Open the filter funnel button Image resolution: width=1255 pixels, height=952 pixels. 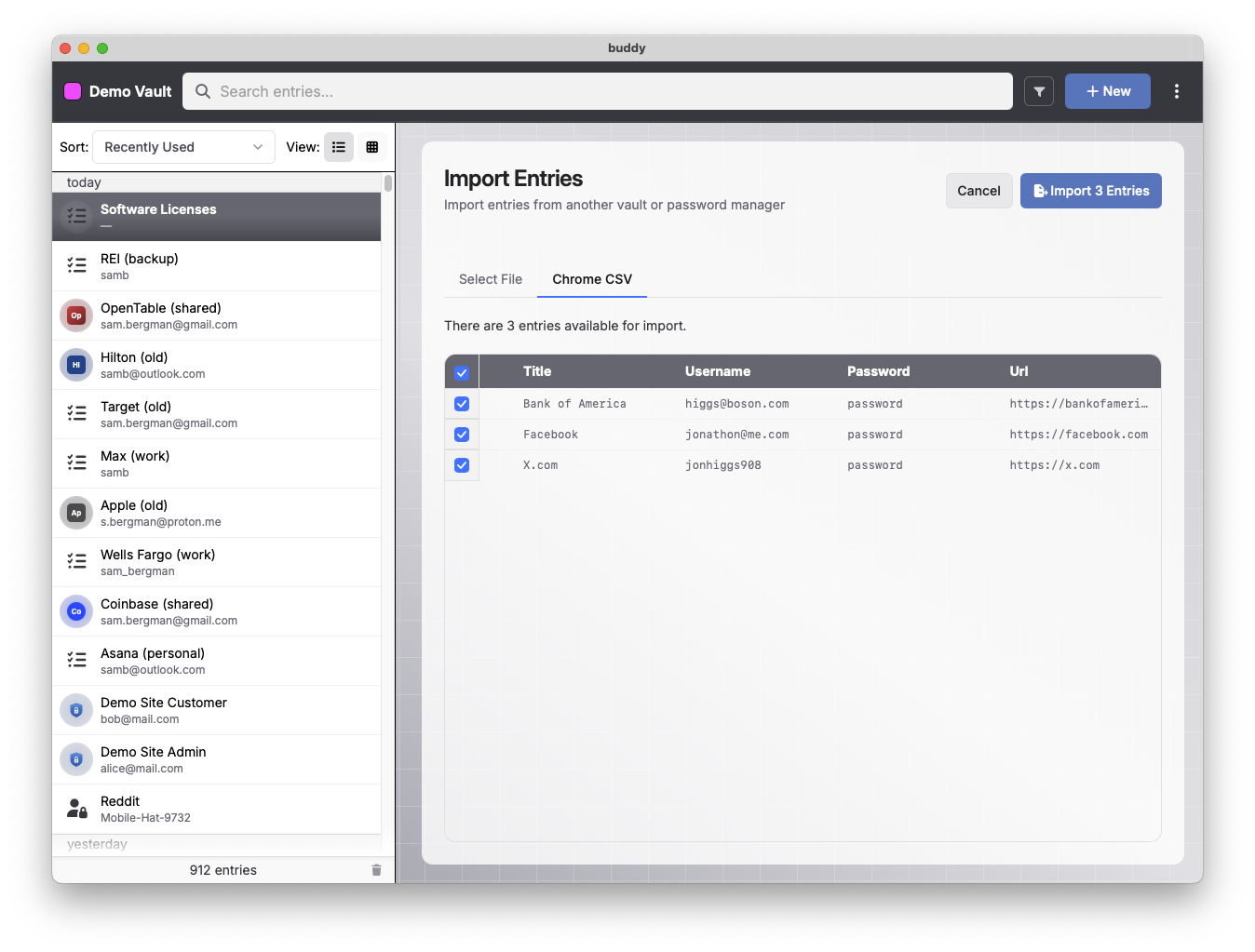point(1039,91)
